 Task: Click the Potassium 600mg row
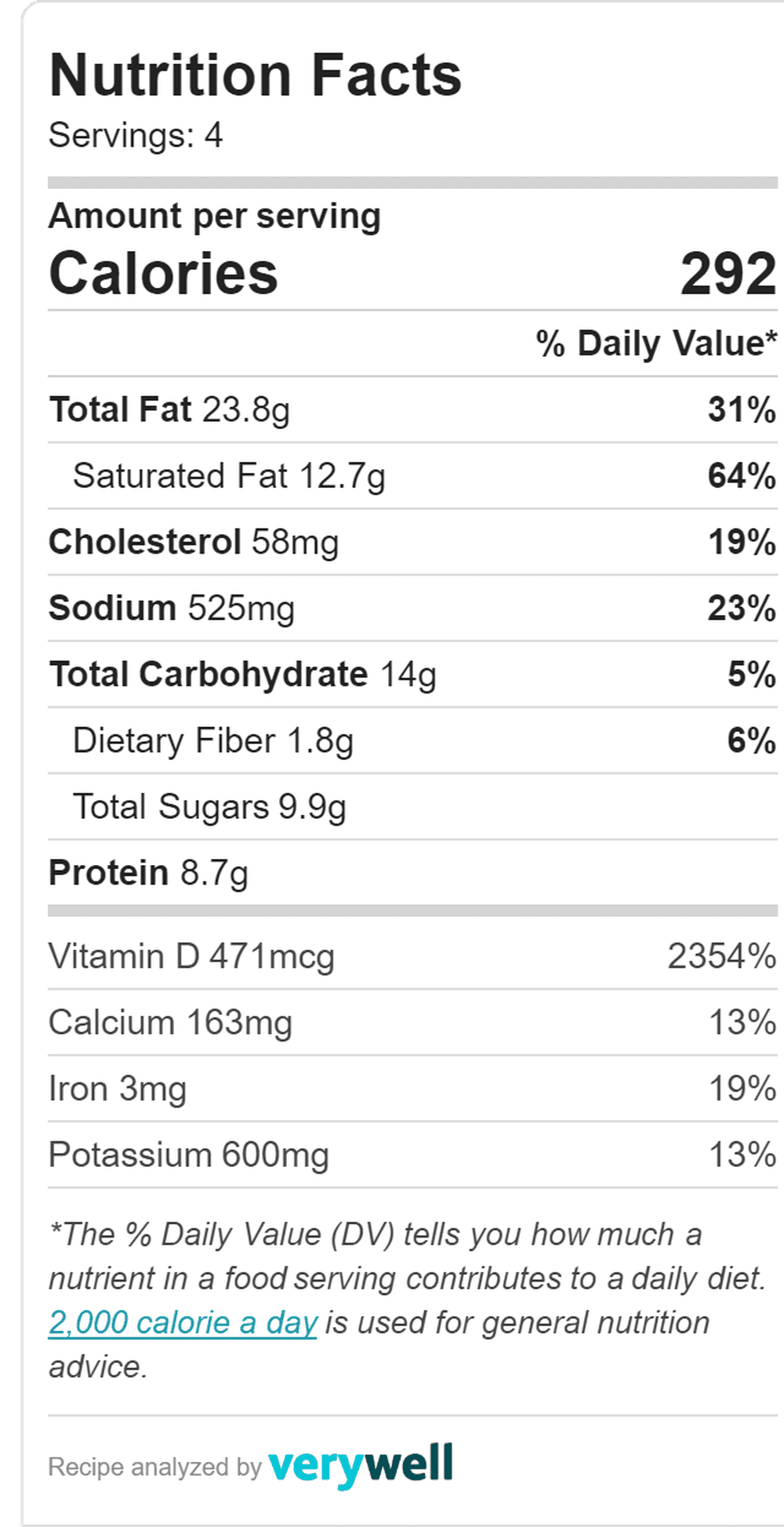coord(412,1155)
